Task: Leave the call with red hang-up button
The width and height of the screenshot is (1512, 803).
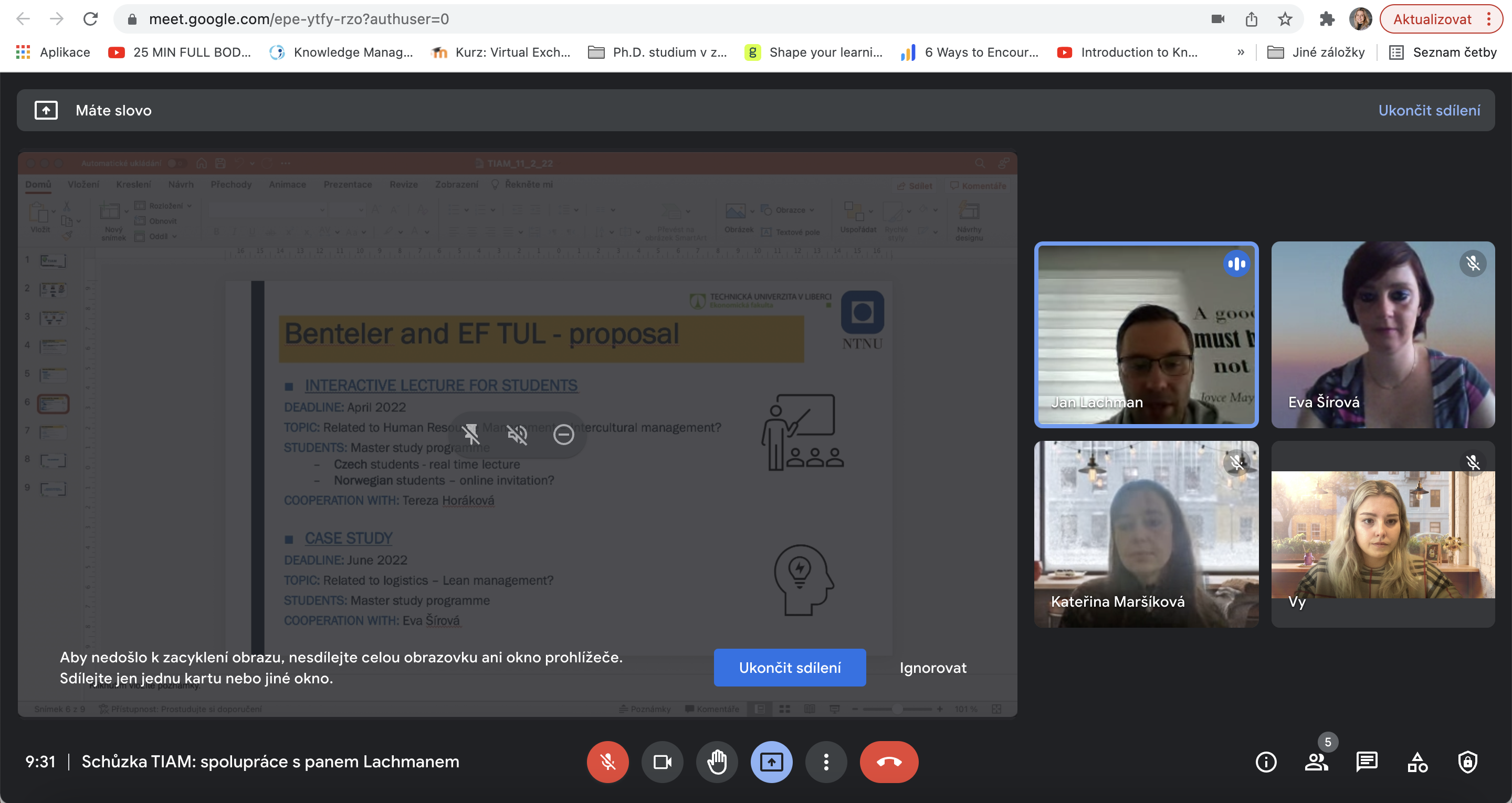Action: [889, 762]
